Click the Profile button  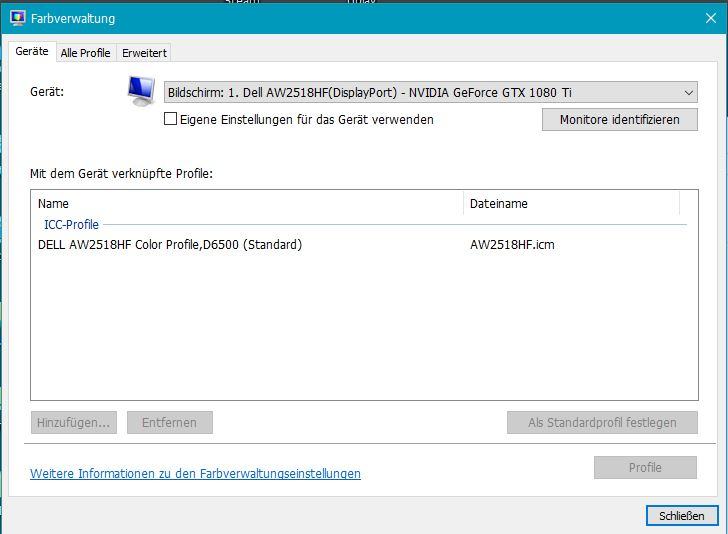645,467
